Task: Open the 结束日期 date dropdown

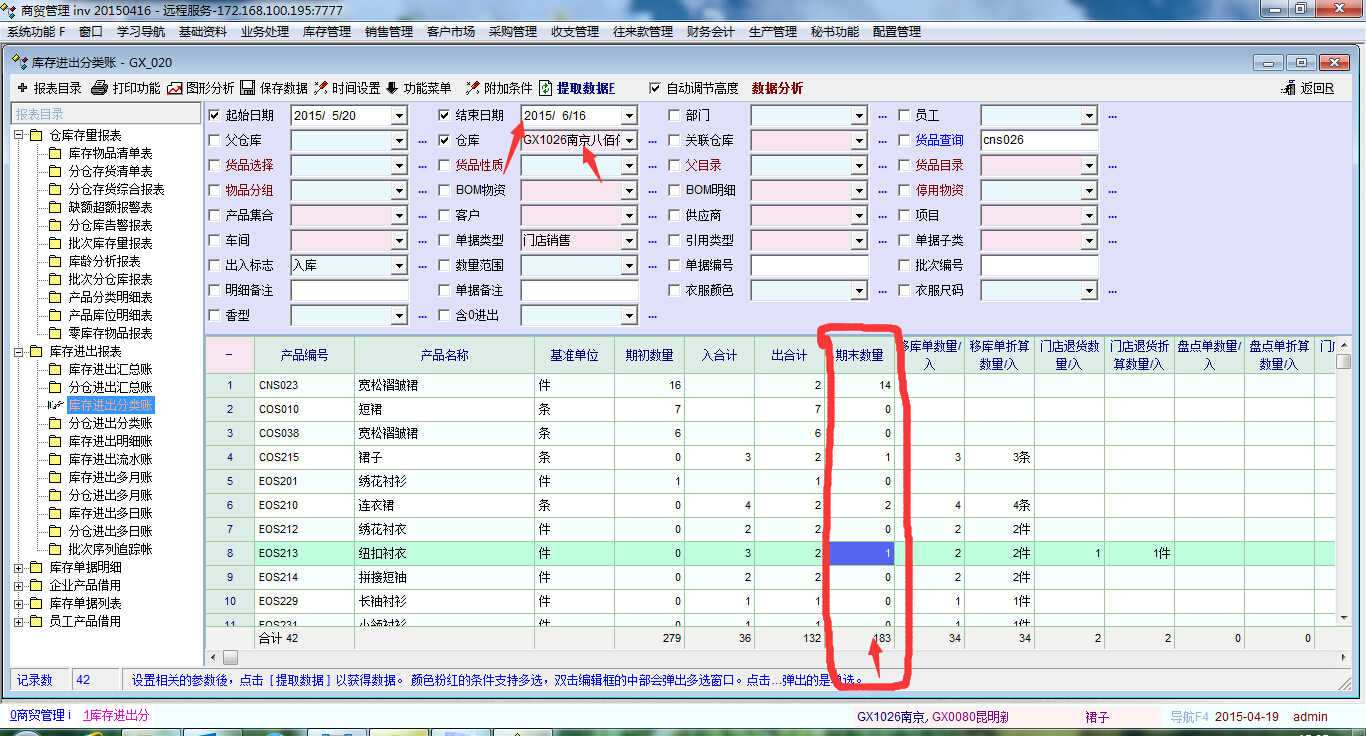Action: [x=628, y=116]
